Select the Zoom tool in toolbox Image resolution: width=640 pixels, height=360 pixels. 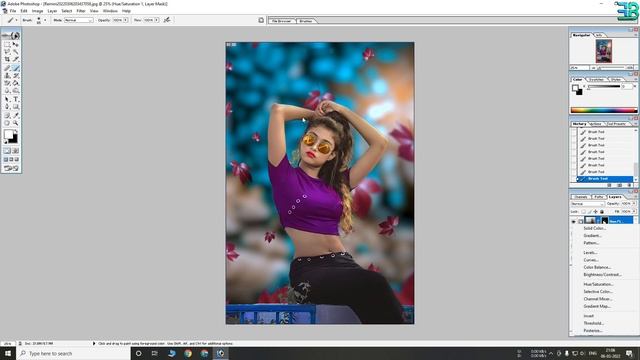(16, 123)
